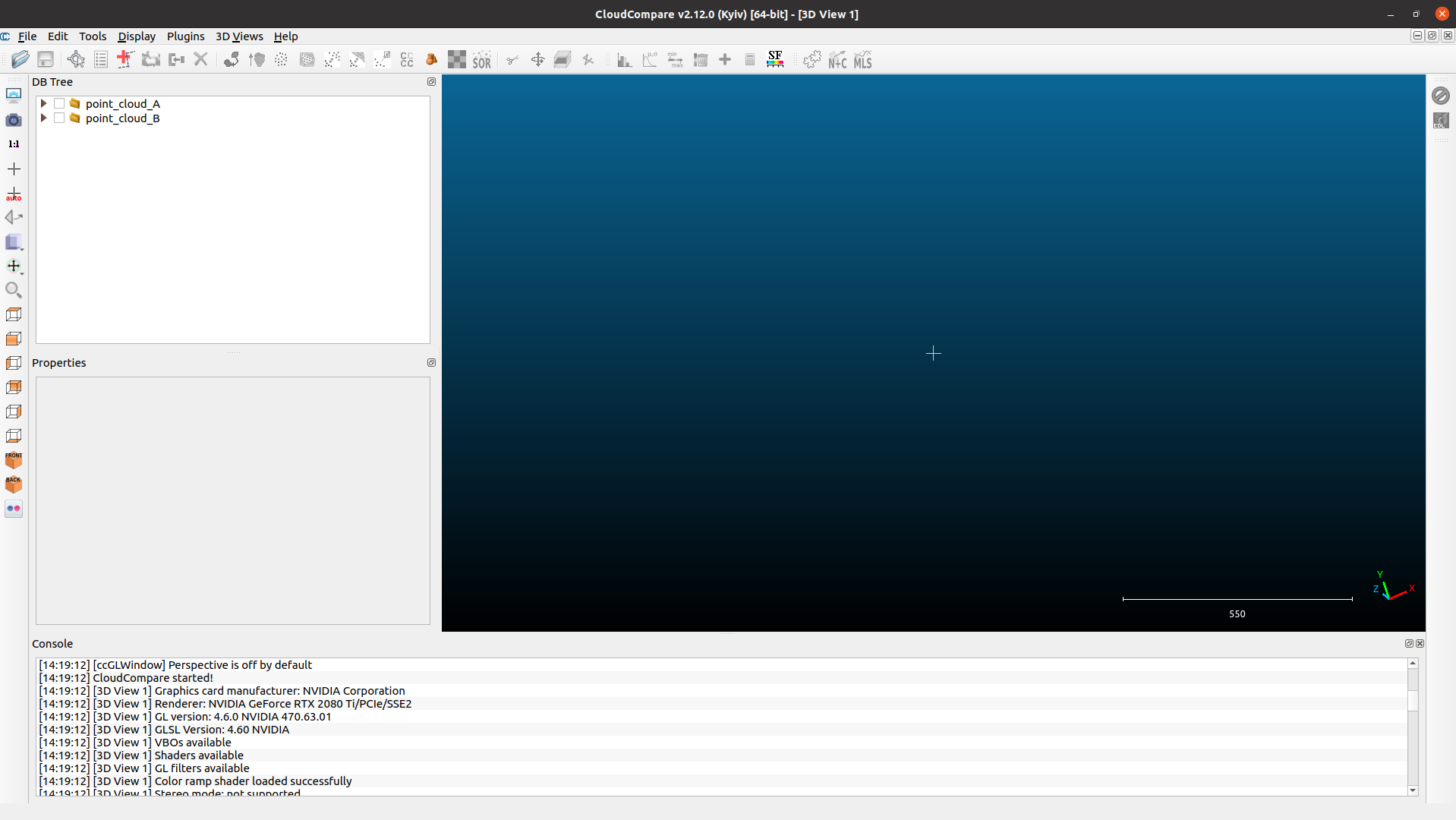Open the 3D Views menu
The height and width of the screenshot is (820, 1456).
(238, 36)
